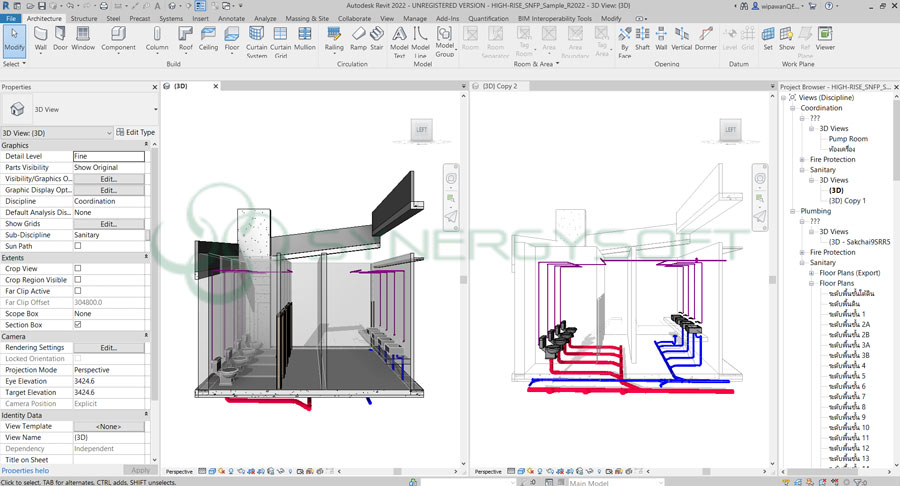Click the Modify tool
Screen dimensions: 900x486
14,38
